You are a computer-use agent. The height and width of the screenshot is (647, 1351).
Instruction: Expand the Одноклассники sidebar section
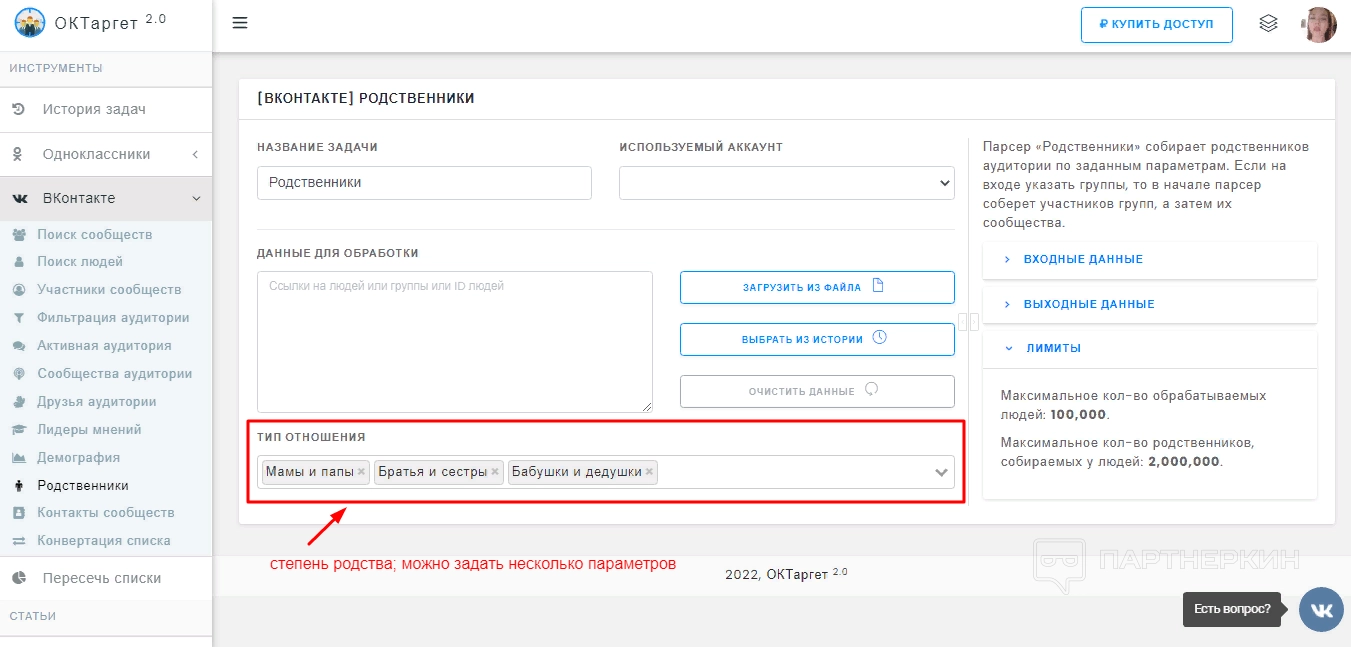coord(106,154)
